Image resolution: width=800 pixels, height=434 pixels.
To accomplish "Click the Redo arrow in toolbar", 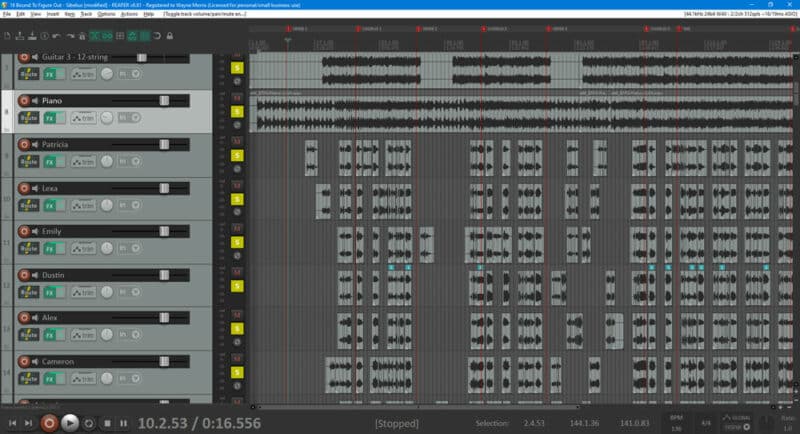I will (70, 36).
